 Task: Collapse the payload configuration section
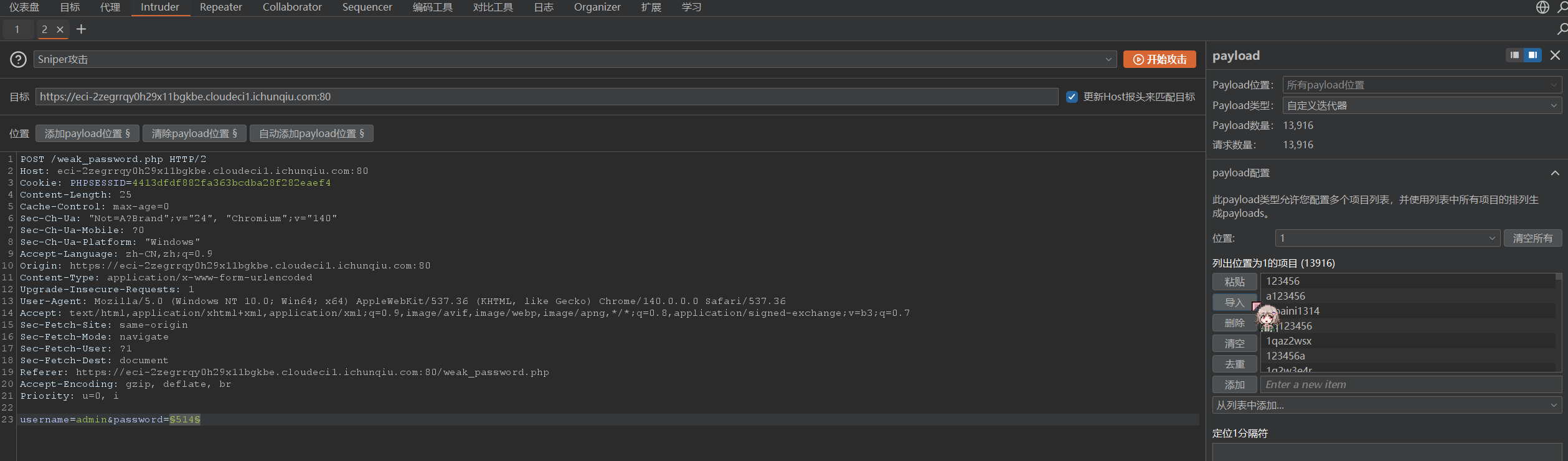(1555, 173)
